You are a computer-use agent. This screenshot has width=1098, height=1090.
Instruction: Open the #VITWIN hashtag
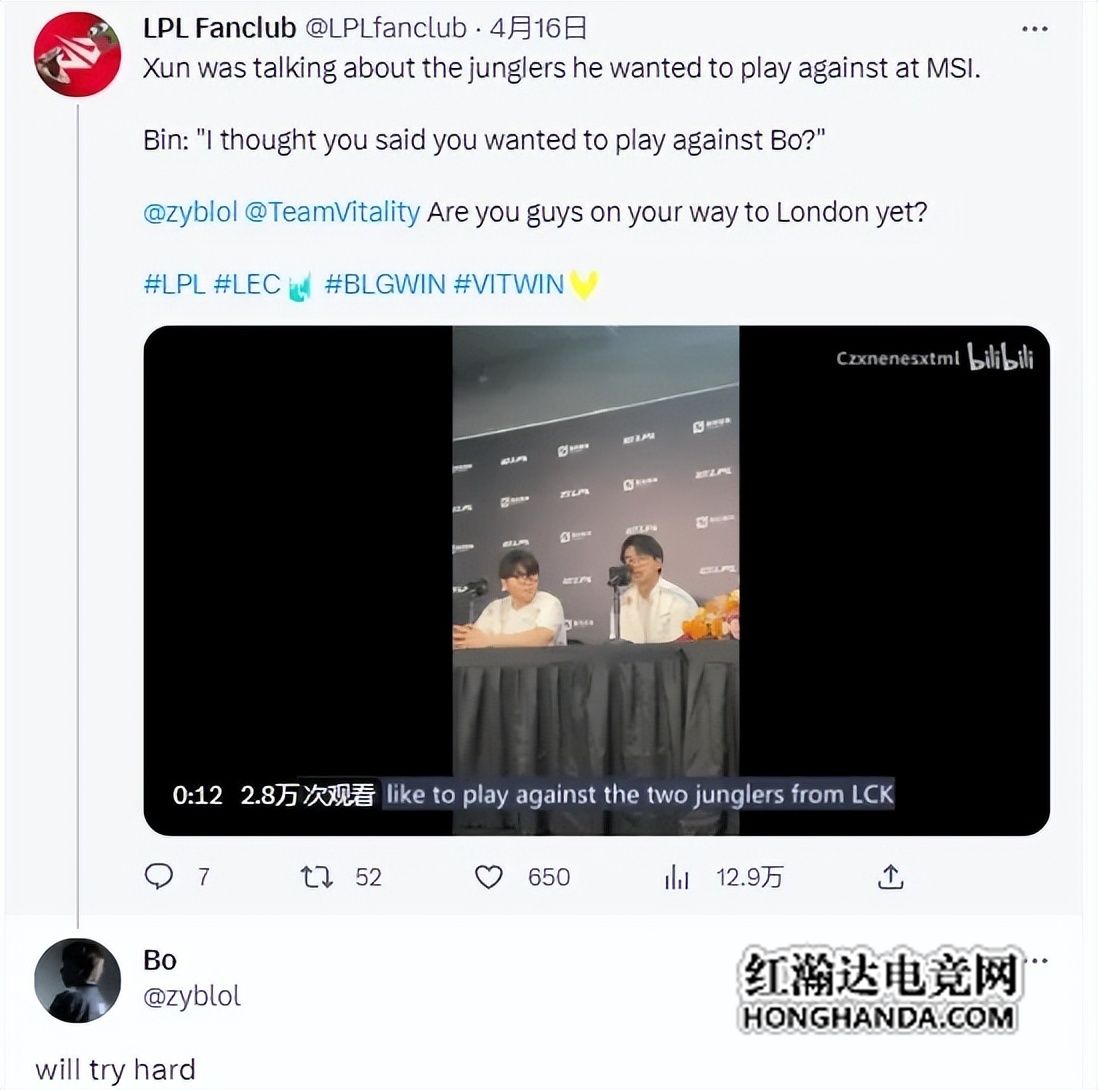pos(508,284)
